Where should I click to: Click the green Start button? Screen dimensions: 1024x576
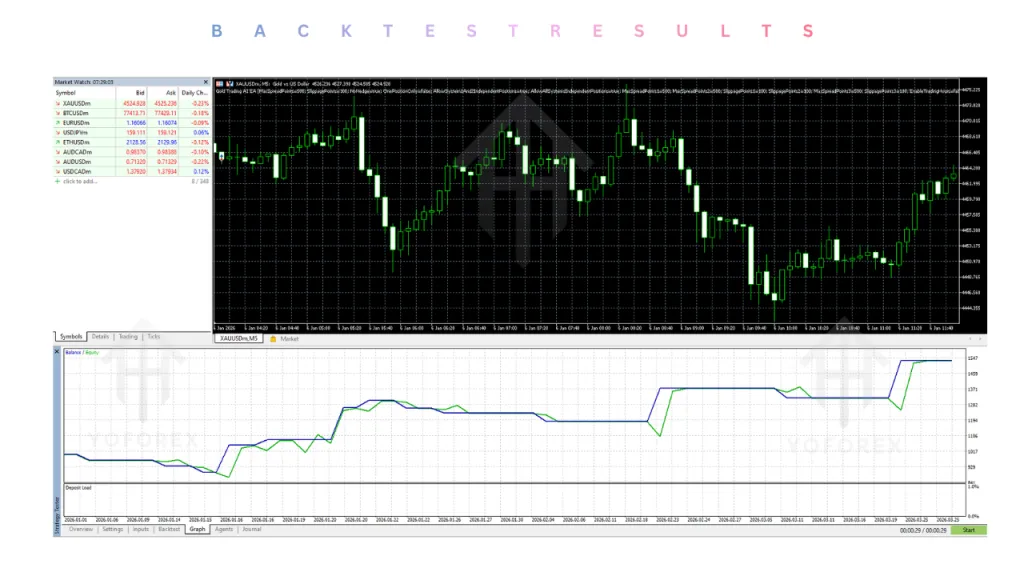pos(968,530)
